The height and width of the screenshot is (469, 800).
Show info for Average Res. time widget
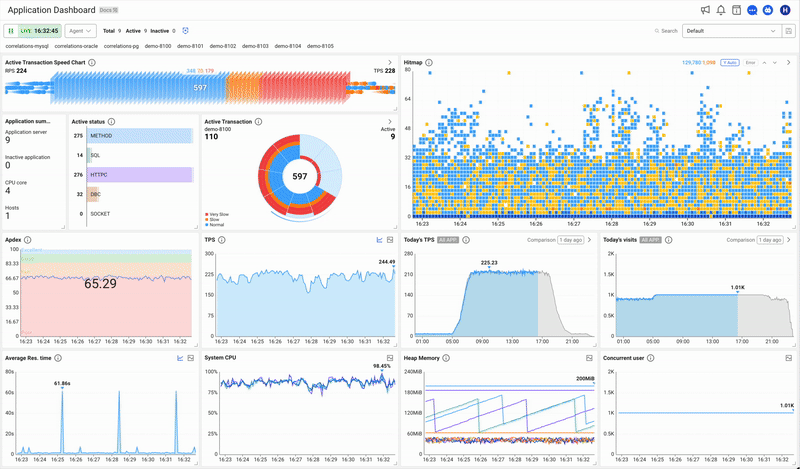click(58, 358)
